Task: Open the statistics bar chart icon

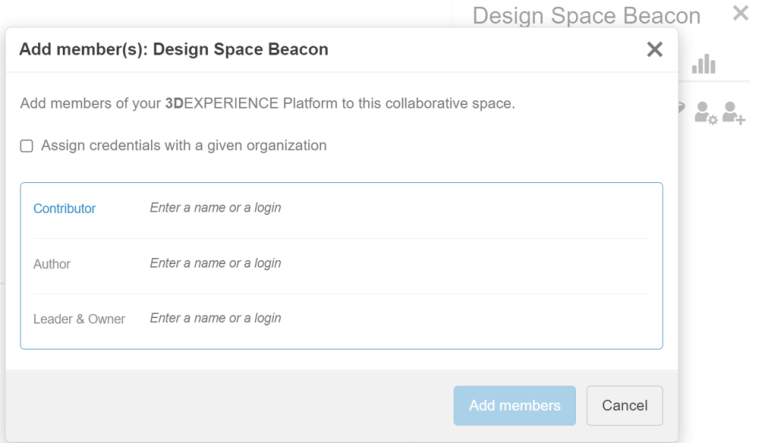Action: point(704,64)
